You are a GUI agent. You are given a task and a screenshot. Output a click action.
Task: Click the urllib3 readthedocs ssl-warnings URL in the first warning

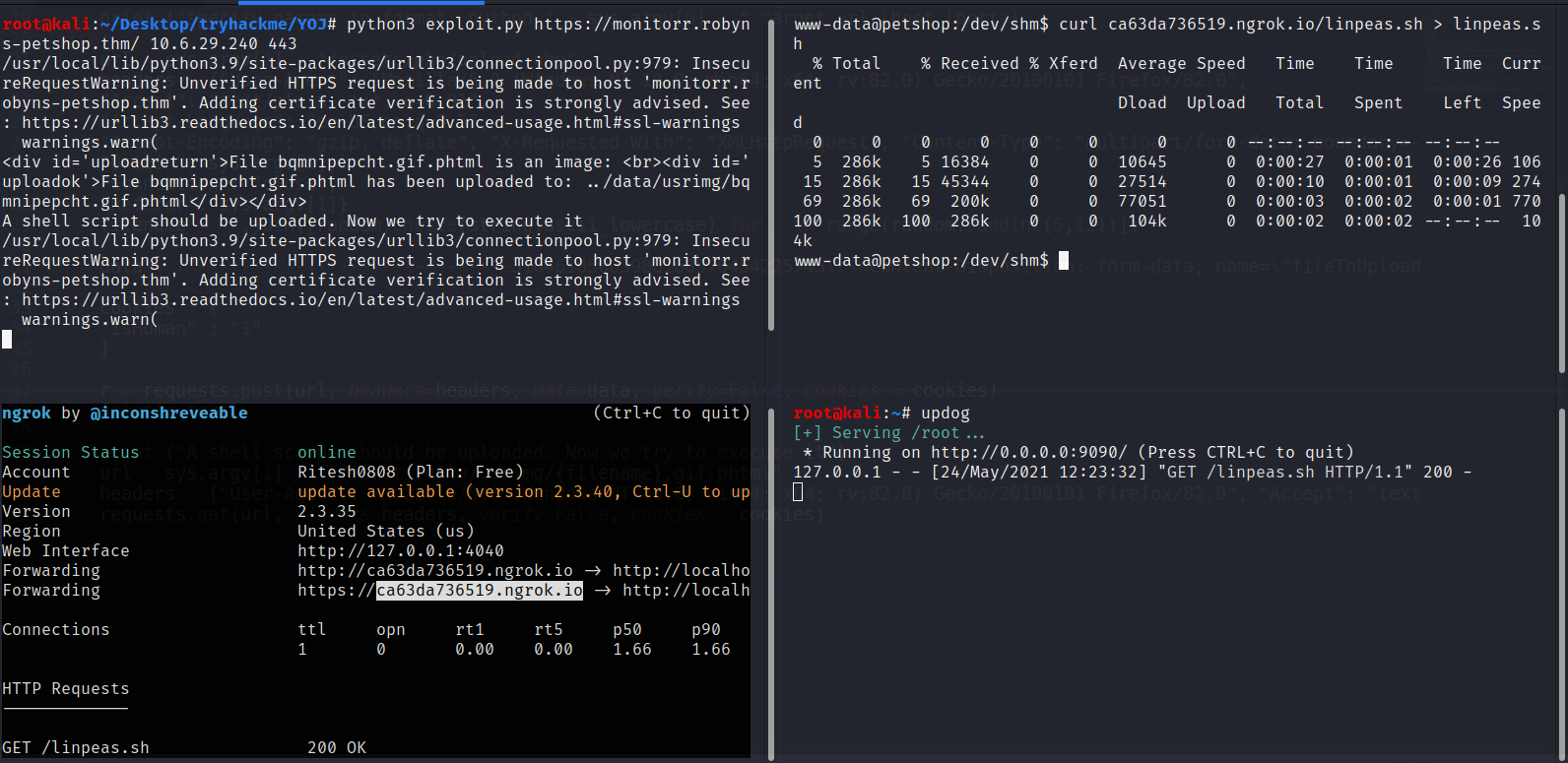[381, 122]
